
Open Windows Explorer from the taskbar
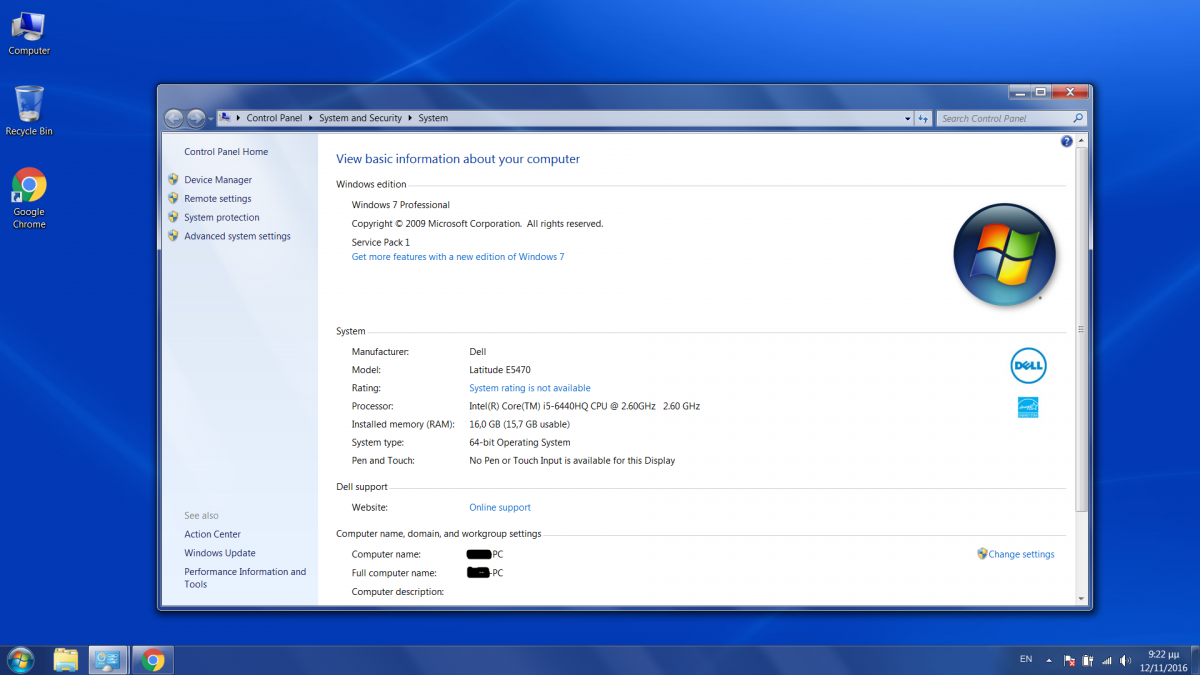coord(66,660)
